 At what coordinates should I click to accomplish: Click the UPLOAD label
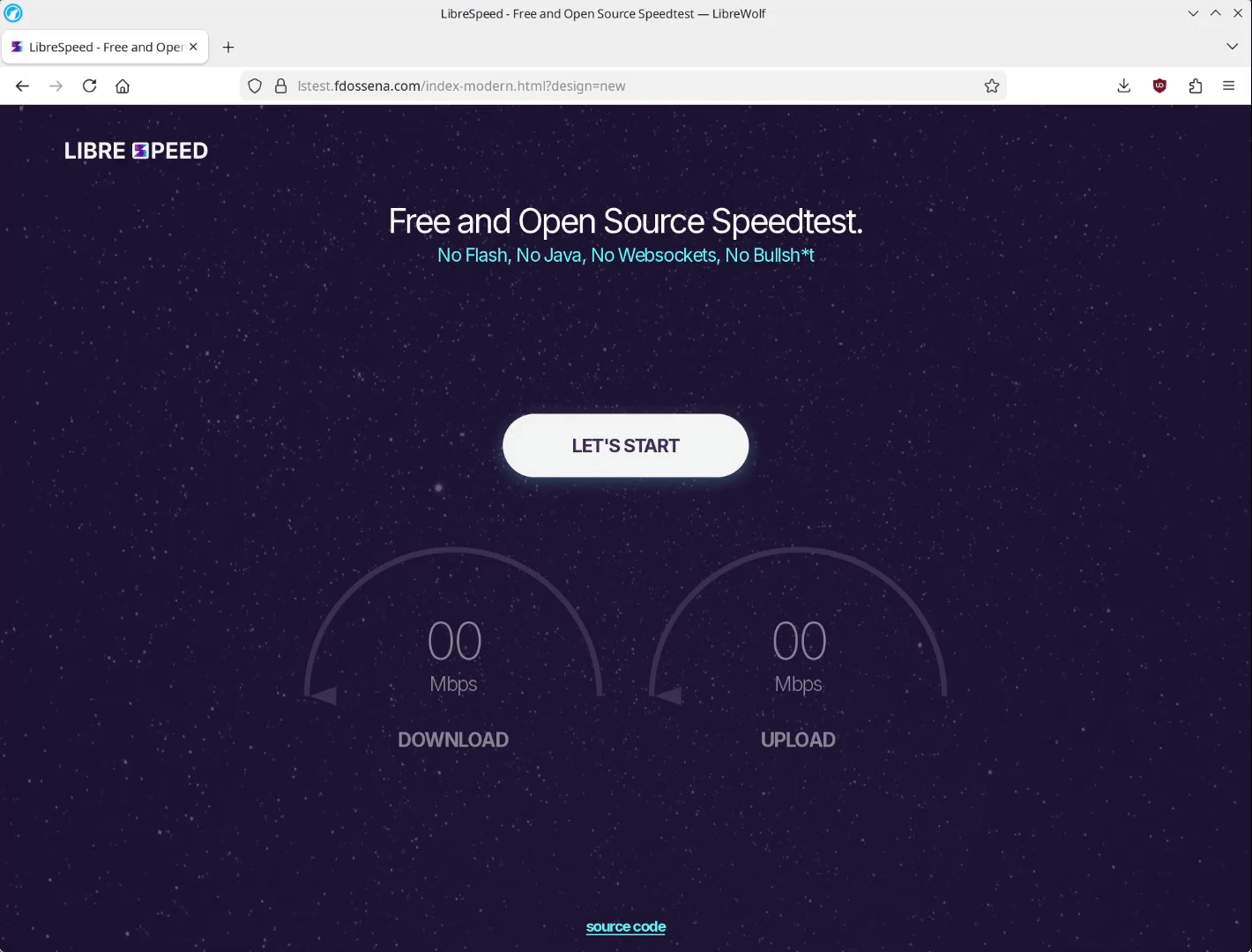798,740
